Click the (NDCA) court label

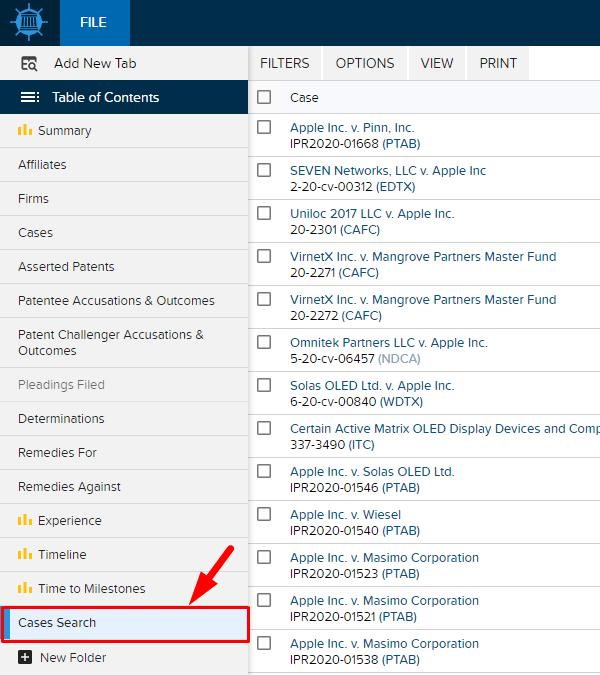(399, 359)
